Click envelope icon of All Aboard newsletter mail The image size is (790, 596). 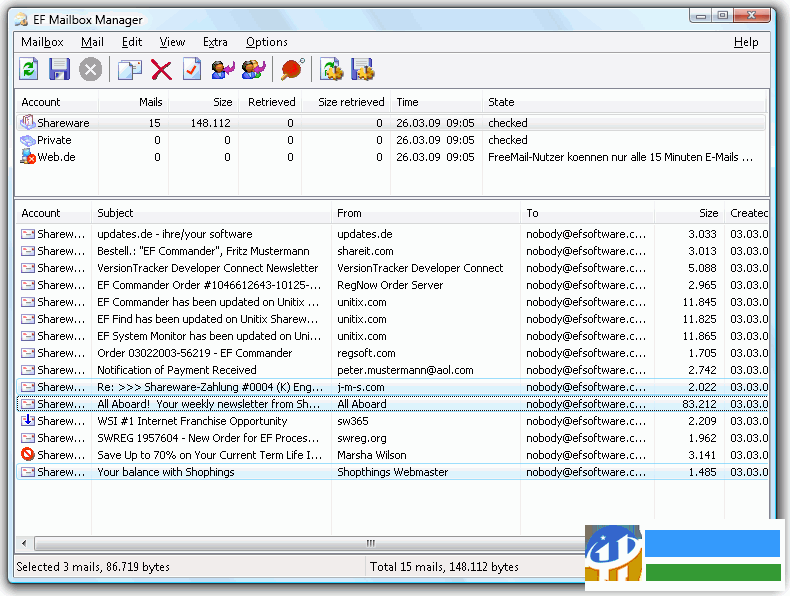coord(28,404)
